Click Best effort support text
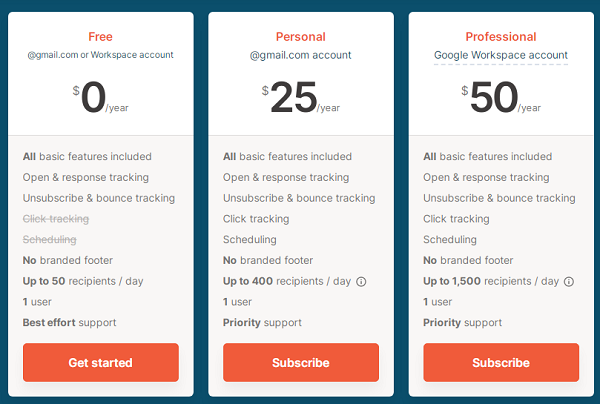 (69, 323)
